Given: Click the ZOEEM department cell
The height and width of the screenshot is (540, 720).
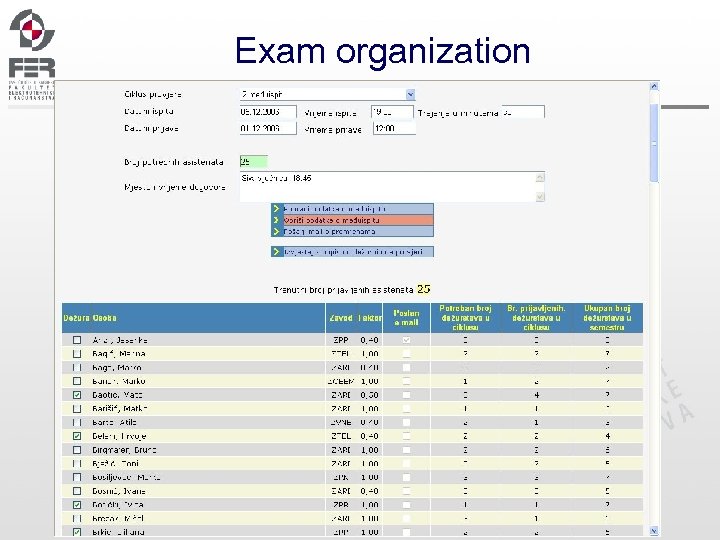Looking at the screenshot, I should (341, 381).
